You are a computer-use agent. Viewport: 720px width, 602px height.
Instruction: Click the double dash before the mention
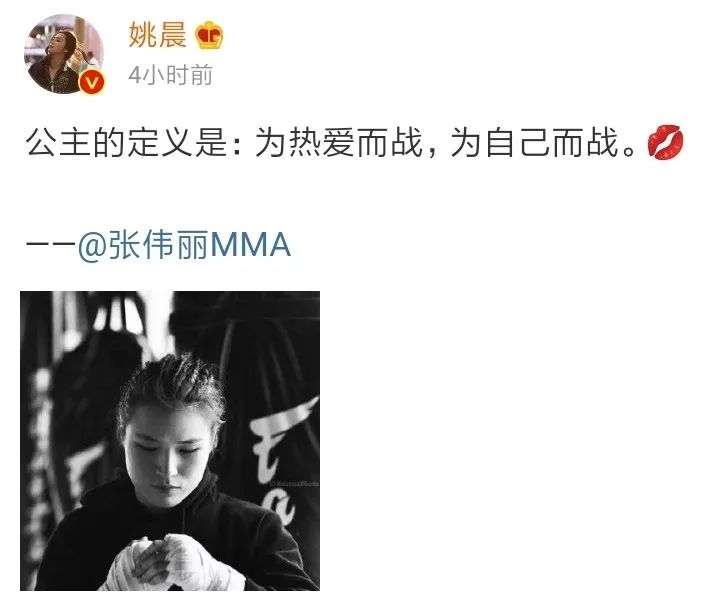point(51,244)
